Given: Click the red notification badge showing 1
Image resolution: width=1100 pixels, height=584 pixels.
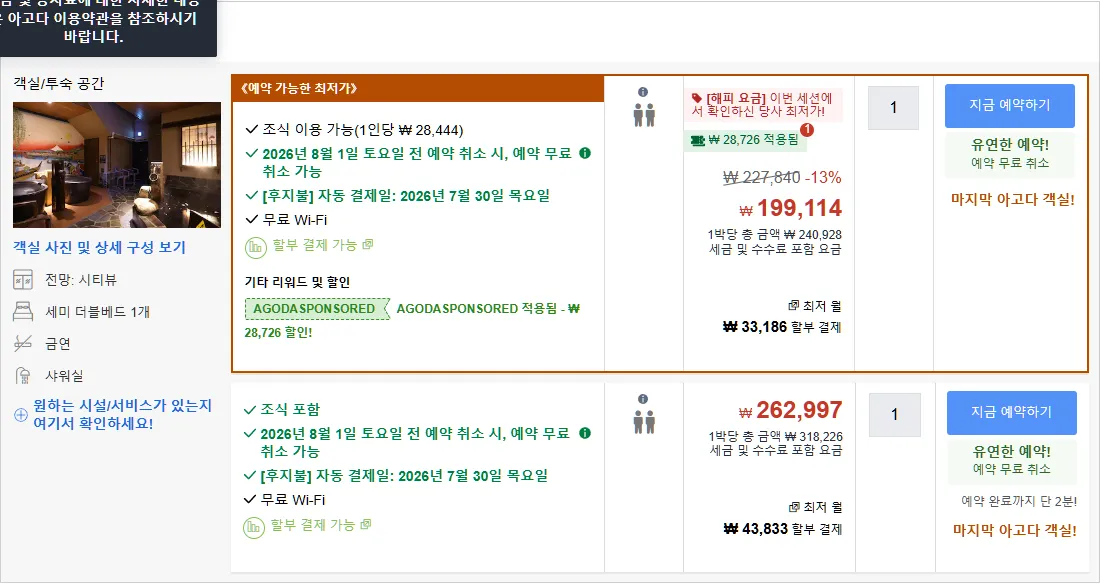Looking at the screenshot, I should (x=807, y=130).
